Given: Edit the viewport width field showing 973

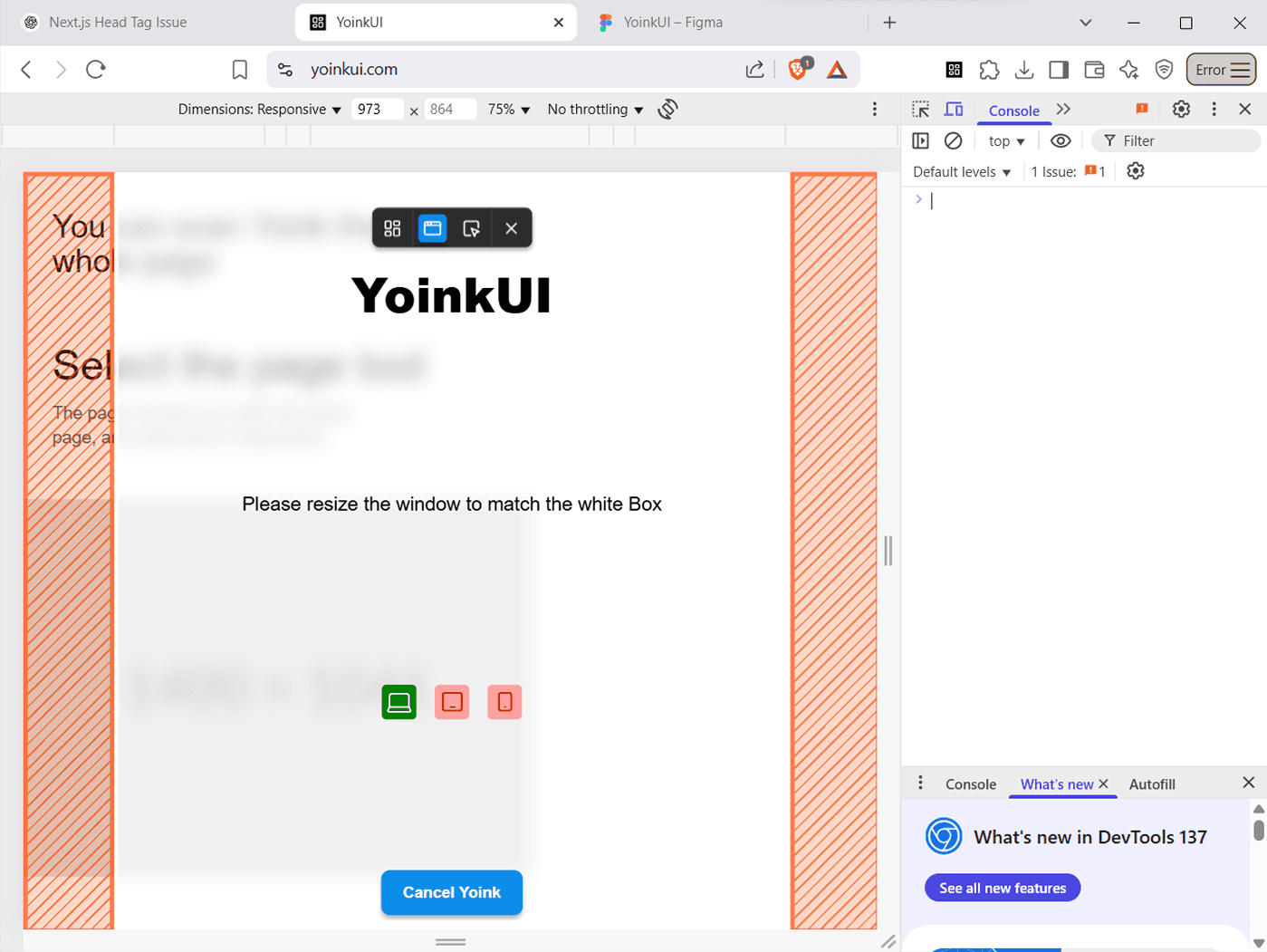Looking at the screenshot, I should 377,109.
